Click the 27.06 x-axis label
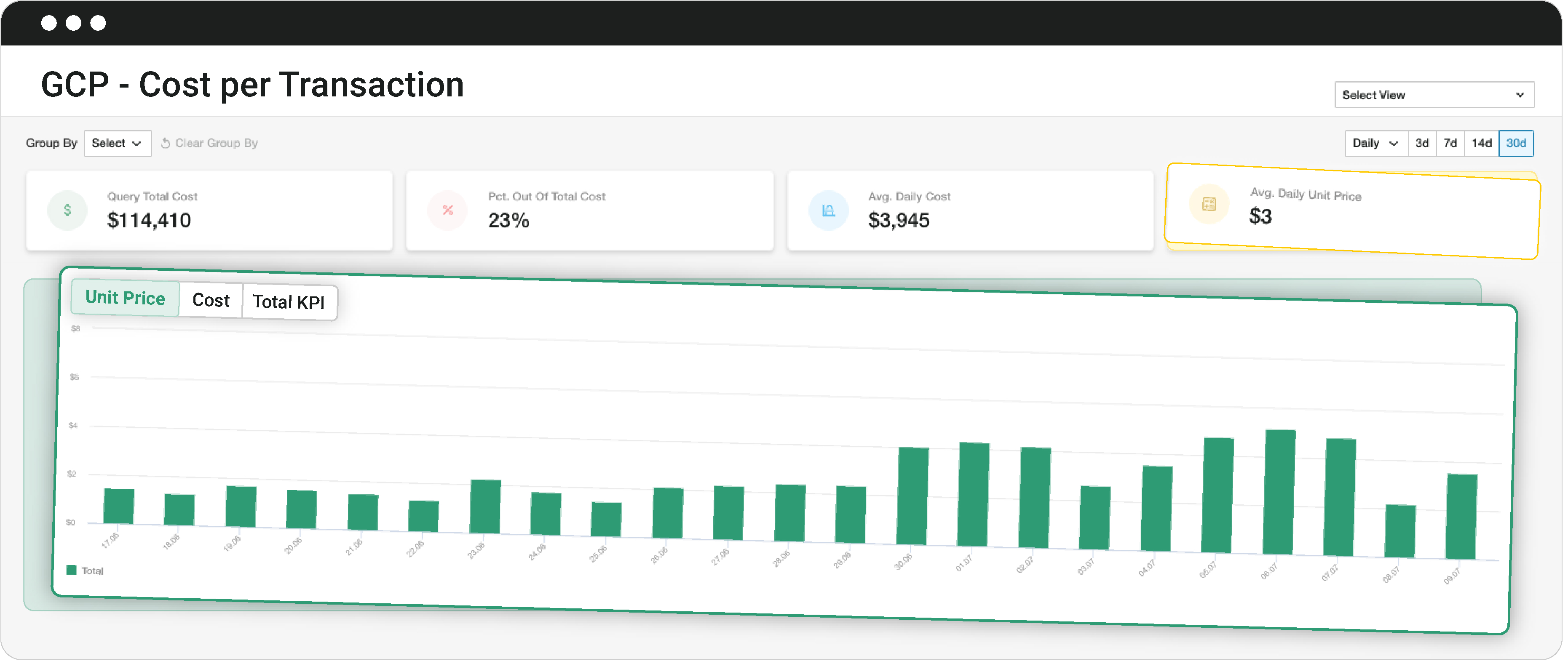1568x669 pixels. tap(720, 557)
